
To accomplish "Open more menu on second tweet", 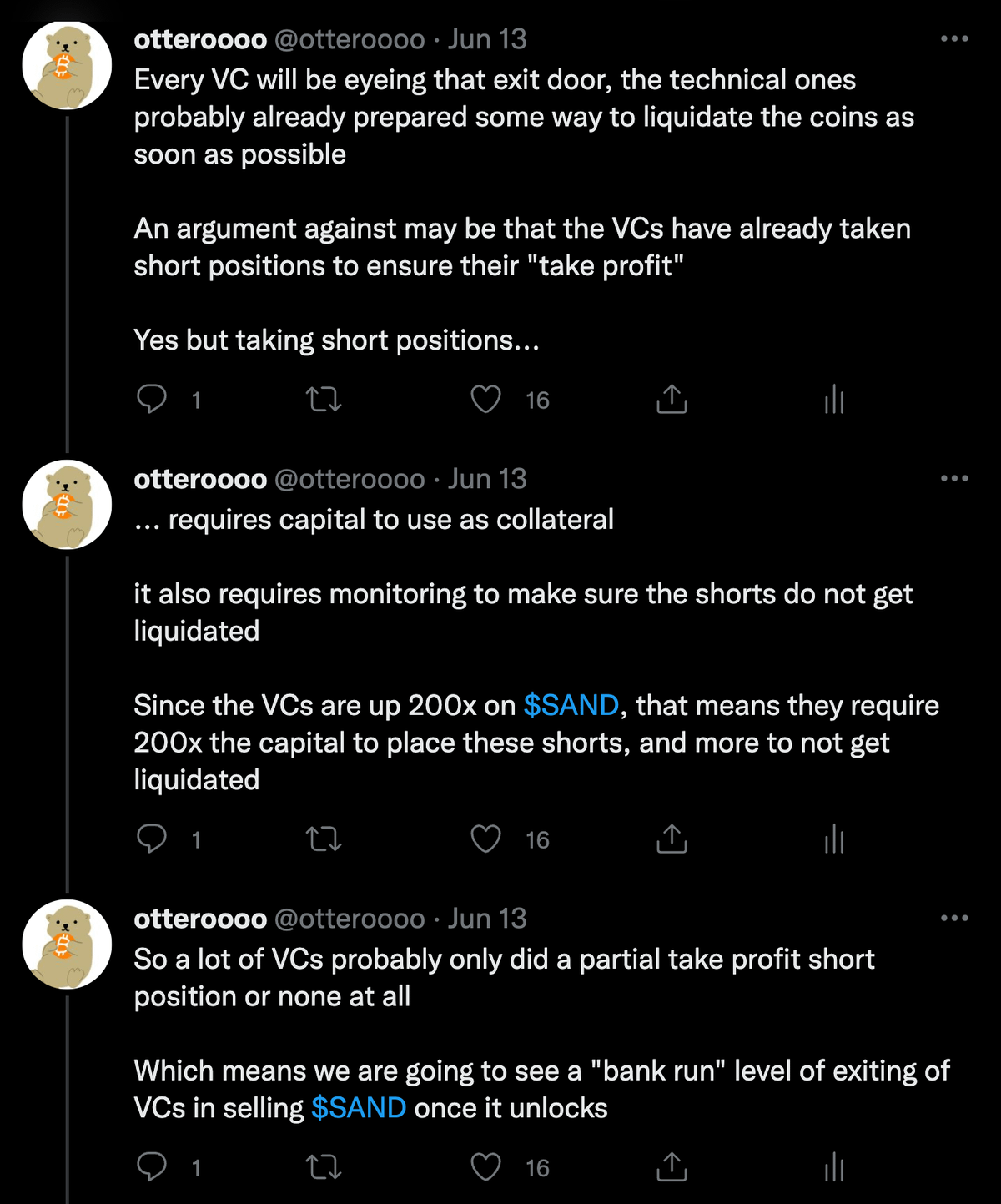I will [x=954, y=478].
